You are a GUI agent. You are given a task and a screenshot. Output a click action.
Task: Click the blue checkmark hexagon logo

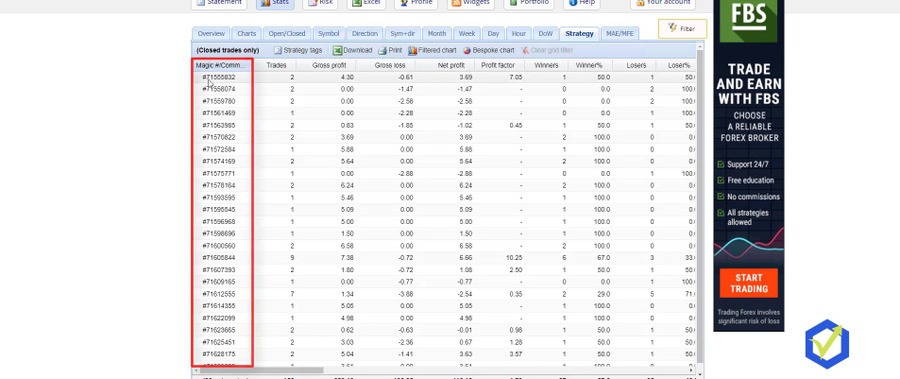[827, 344]
